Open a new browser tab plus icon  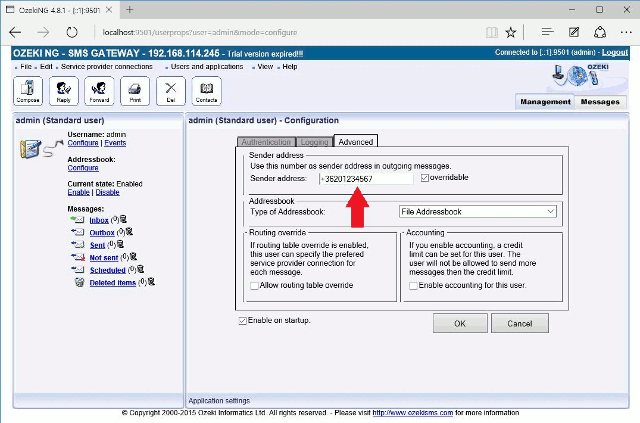tap(129, 9)
